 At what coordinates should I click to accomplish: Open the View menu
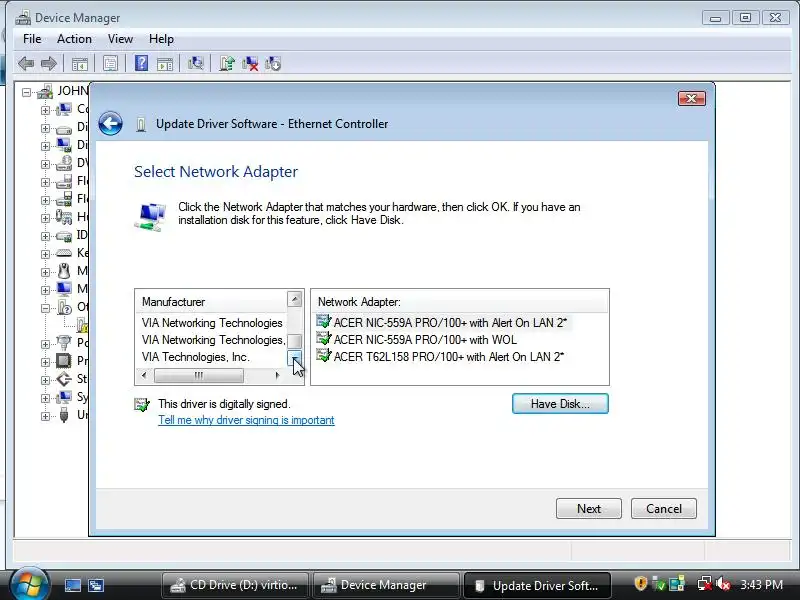120,39
